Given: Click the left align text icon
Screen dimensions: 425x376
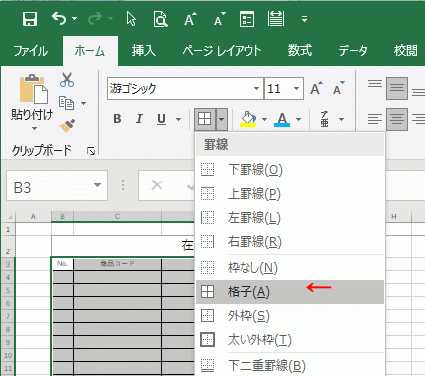Looking at the screenshot, I should coord(375,119).
